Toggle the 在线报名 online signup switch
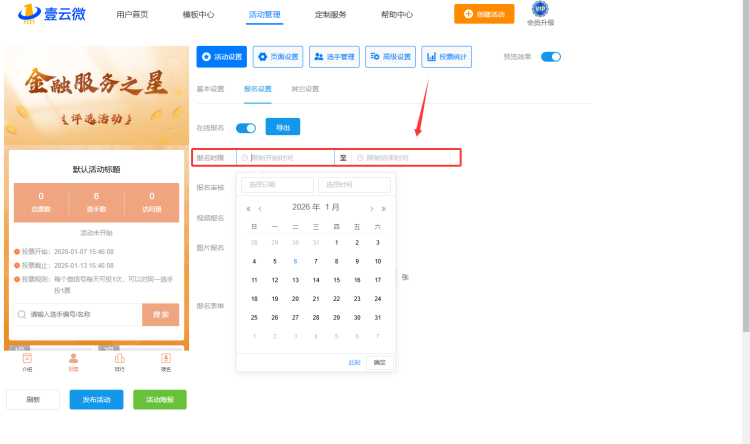 click(x=245, y=127)
